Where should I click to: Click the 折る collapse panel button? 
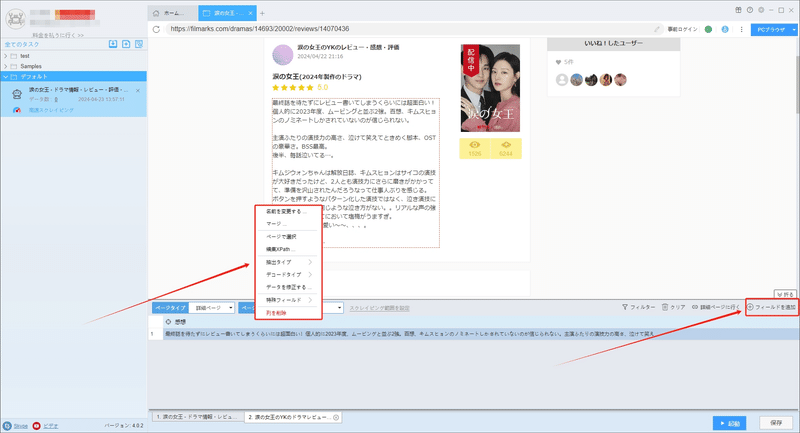(785, 294)
